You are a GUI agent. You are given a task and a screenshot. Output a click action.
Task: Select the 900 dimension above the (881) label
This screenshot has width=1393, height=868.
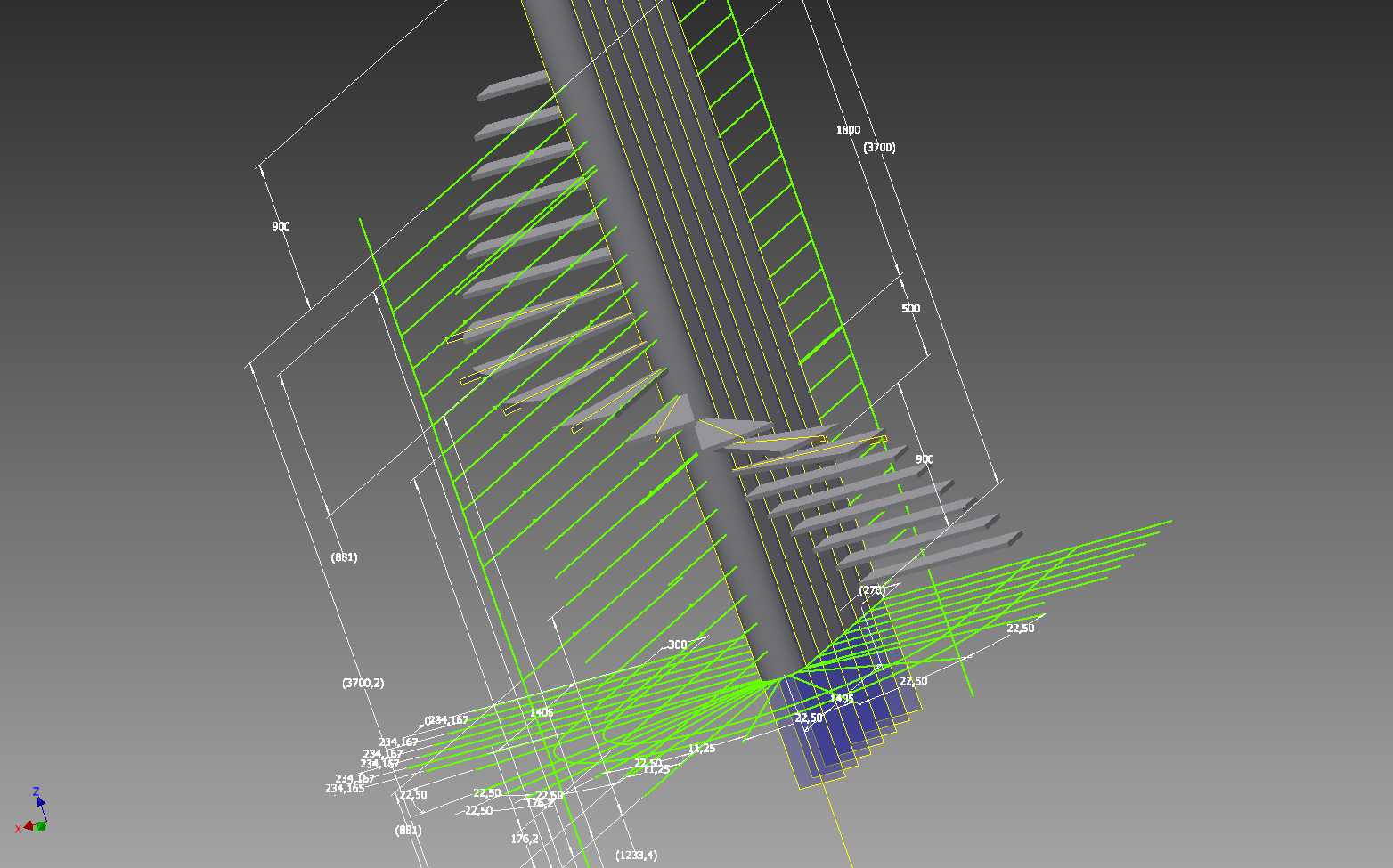281,227
